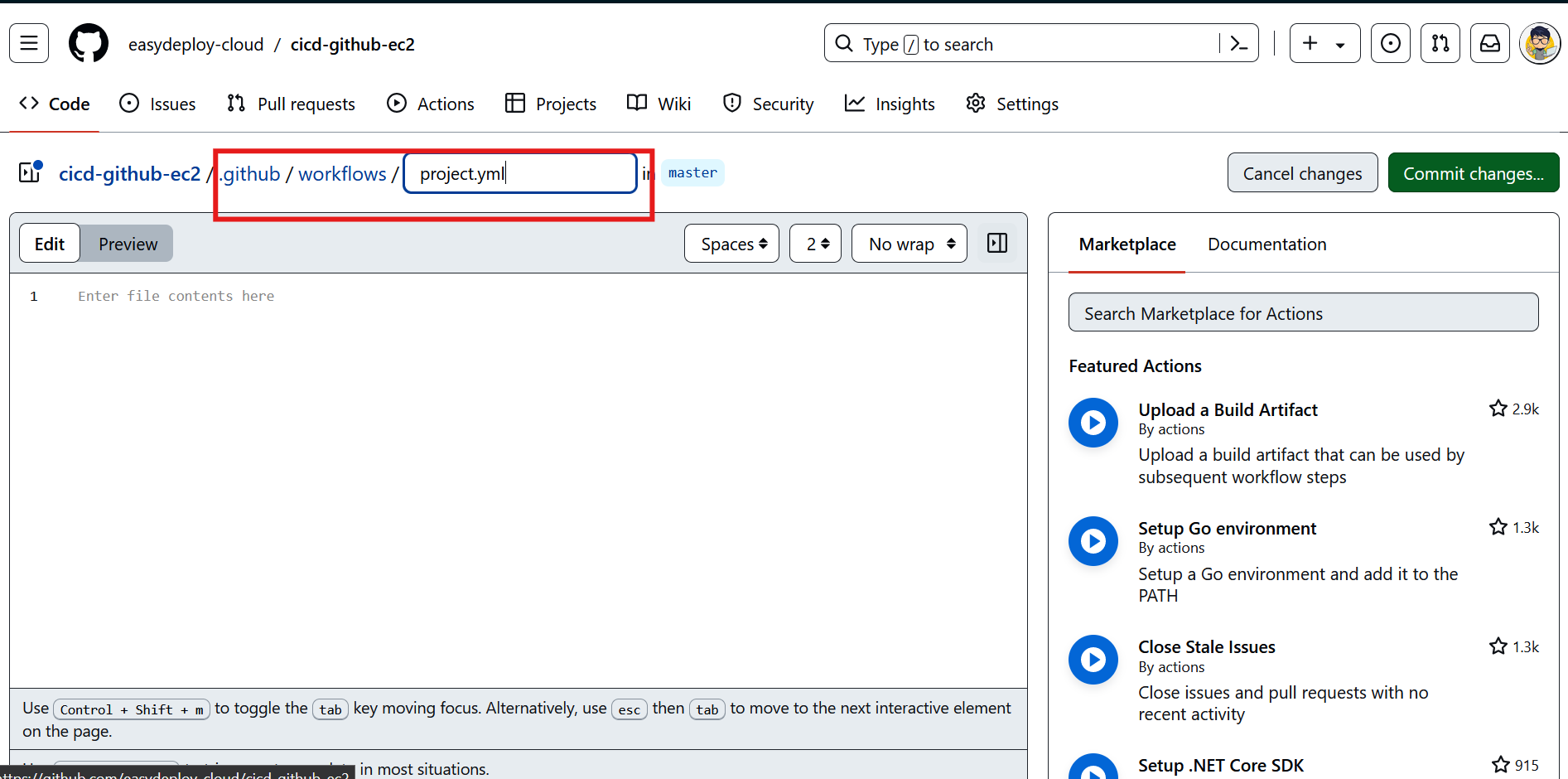Click Setup Go environment play icon
The image size is (1568, 779).
pos(1093,541)
